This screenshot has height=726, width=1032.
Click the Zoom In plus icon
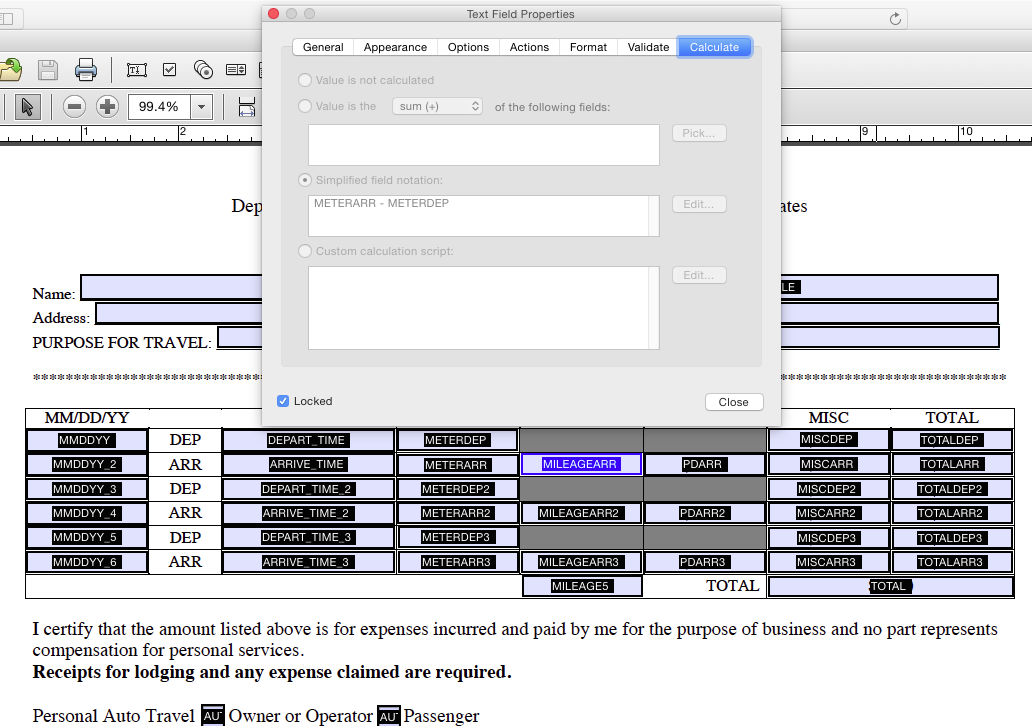coord(107,106)
